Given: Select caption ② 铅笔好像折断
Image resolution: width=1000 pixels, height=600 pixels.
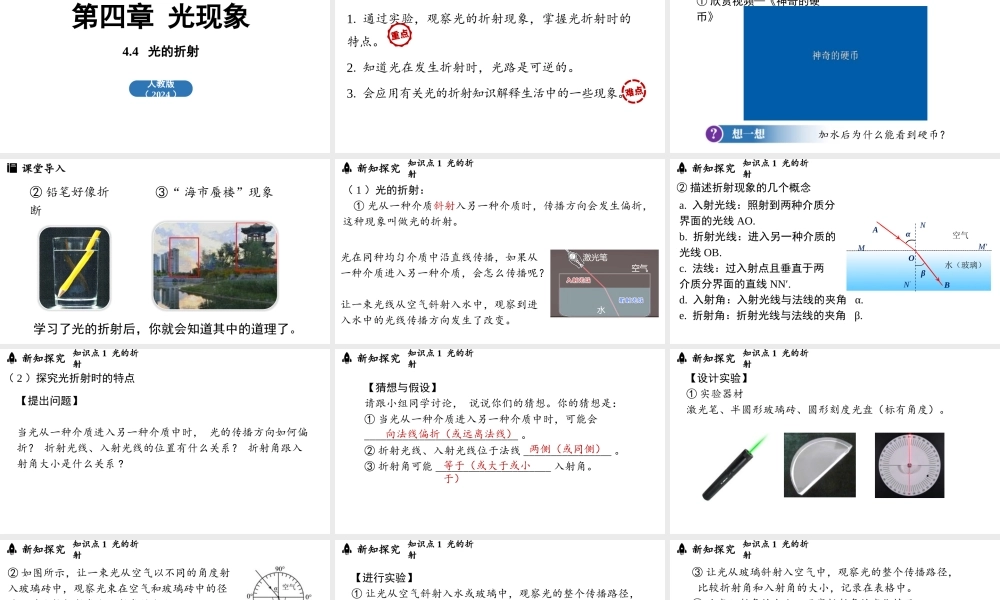Looking at the screenshot, I should tap(69, 200).
